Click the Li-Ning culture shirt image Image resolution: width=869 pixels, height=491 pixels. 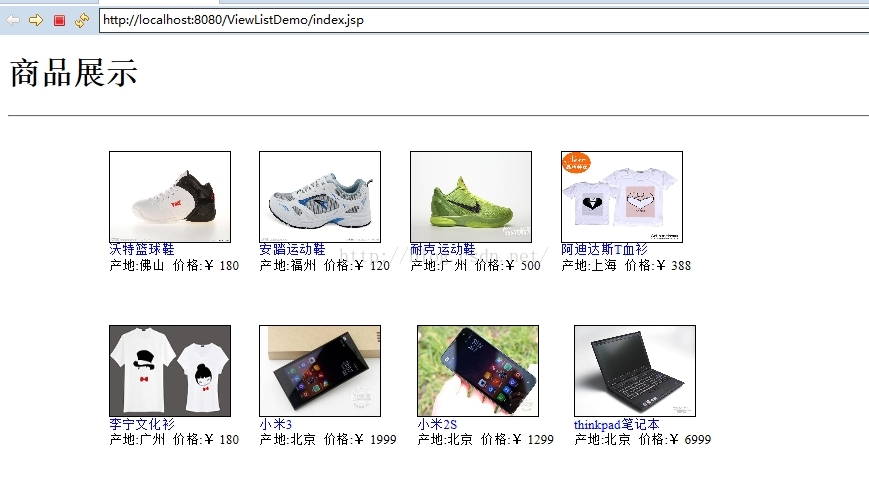(x=170, y=371)
